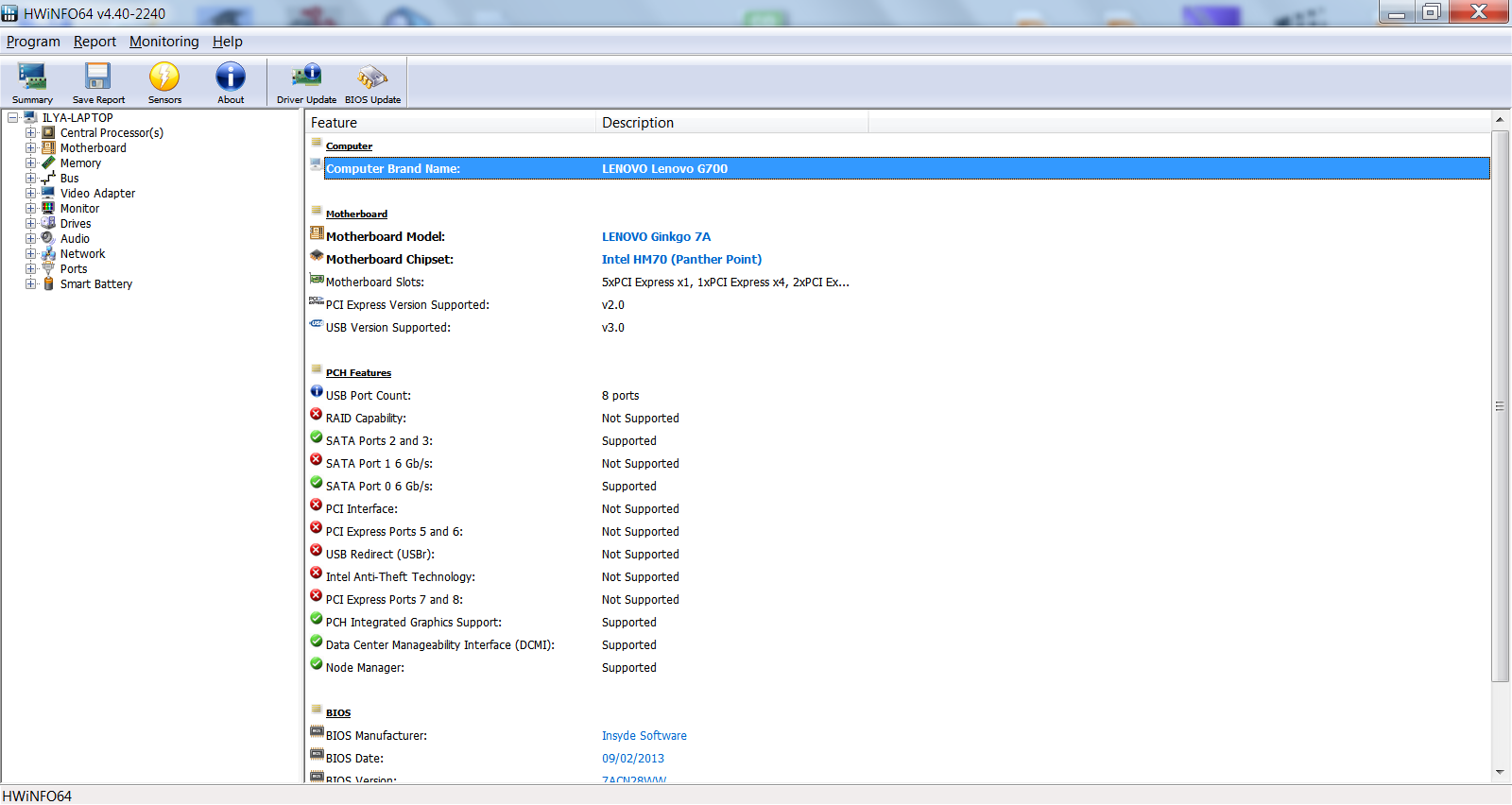Expand the Network tree node
This screenshot has height=805, width=1512.
point(31,254)
